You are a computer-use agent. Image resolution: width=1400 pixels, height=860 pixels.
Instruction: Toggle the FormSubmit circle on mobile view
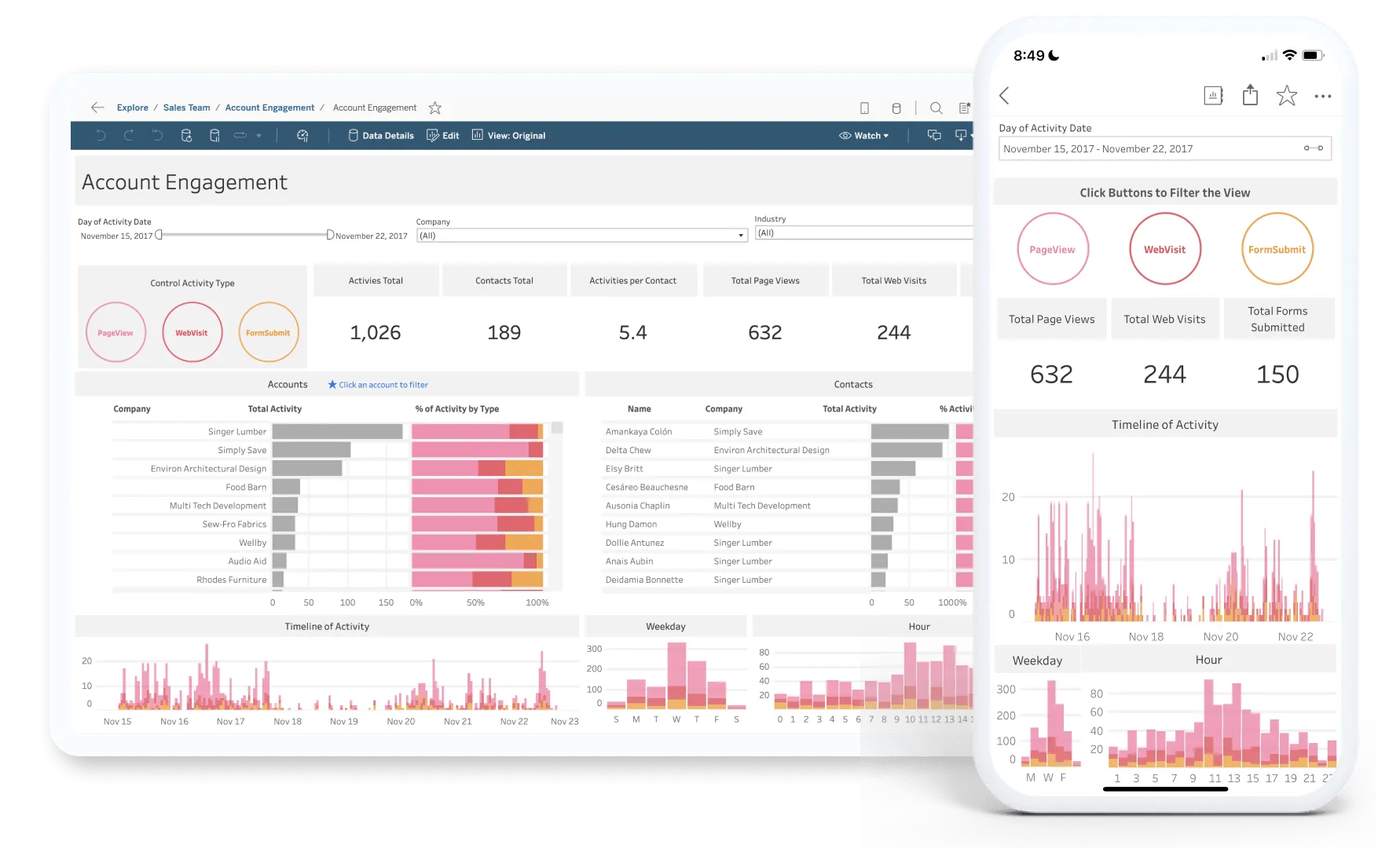point(1277,249)
